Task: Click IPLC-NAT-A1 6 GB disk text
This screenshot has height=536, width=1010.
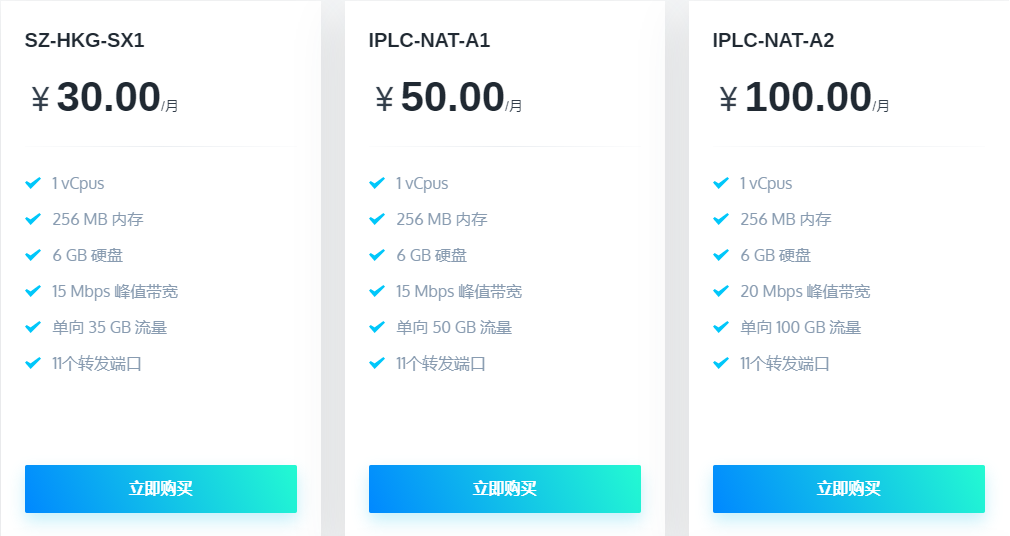Action: coord(431,255)
